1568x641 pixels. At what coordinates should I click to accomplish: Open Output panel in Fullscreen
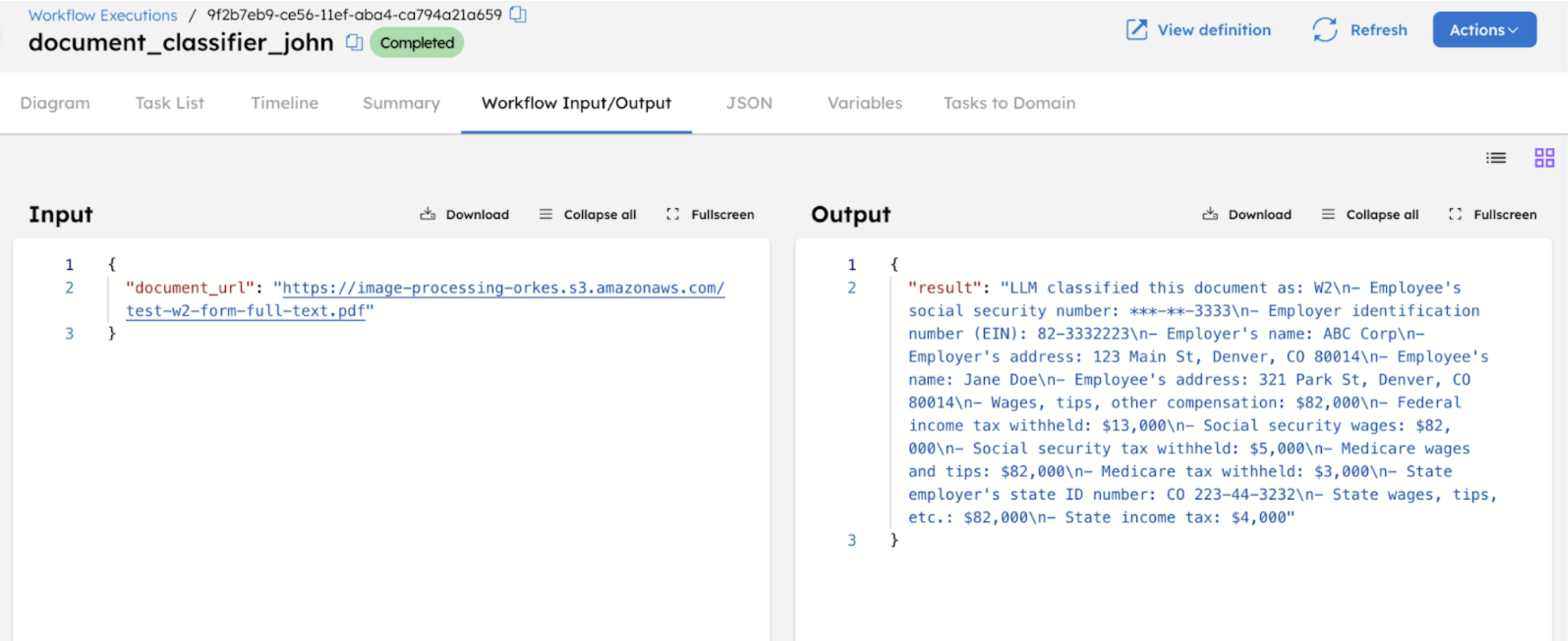(x=1493, y=214)
